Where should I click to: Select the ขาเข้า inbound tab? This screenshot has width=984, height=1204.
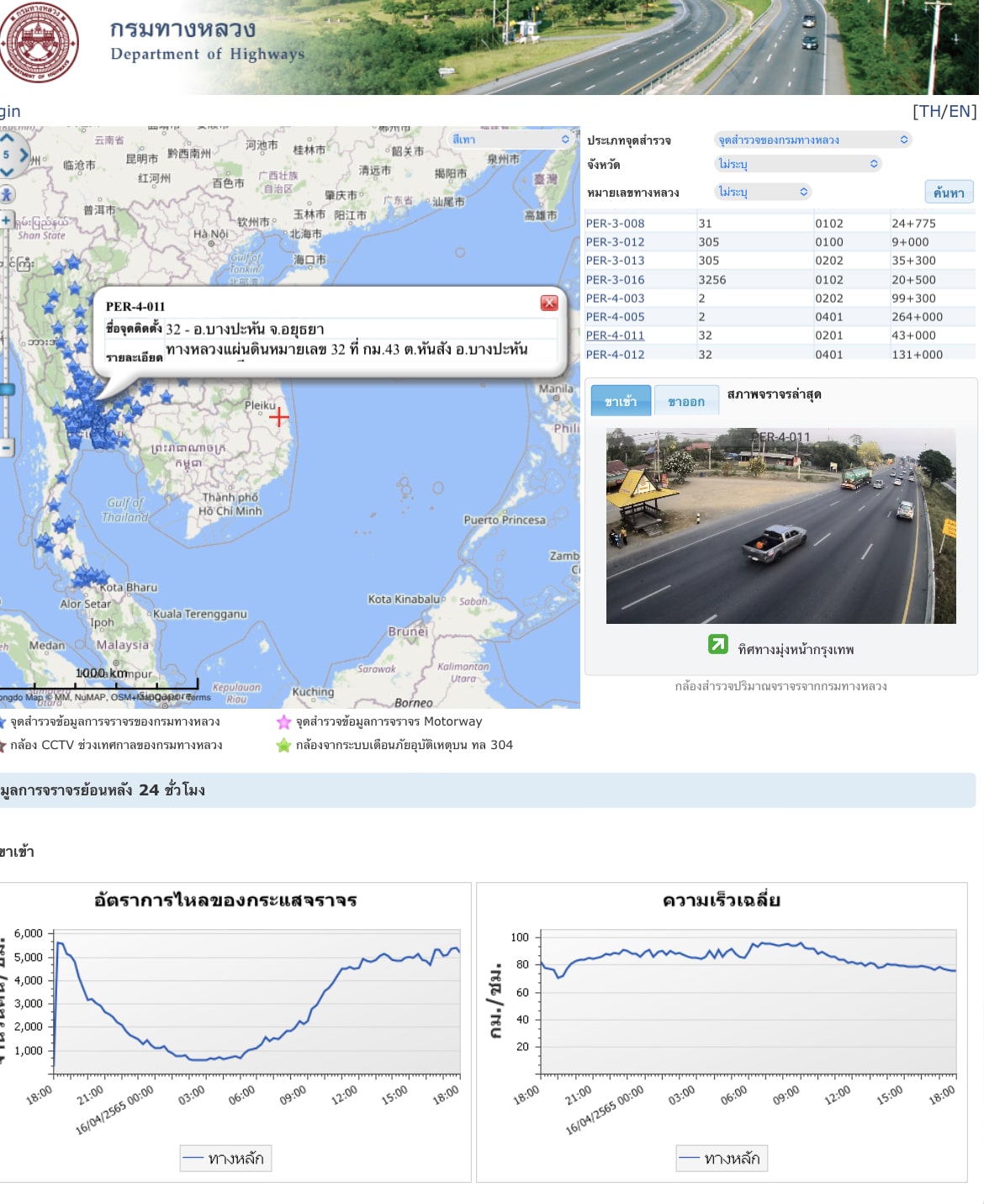pyautogui.click(x=620, y=402)
